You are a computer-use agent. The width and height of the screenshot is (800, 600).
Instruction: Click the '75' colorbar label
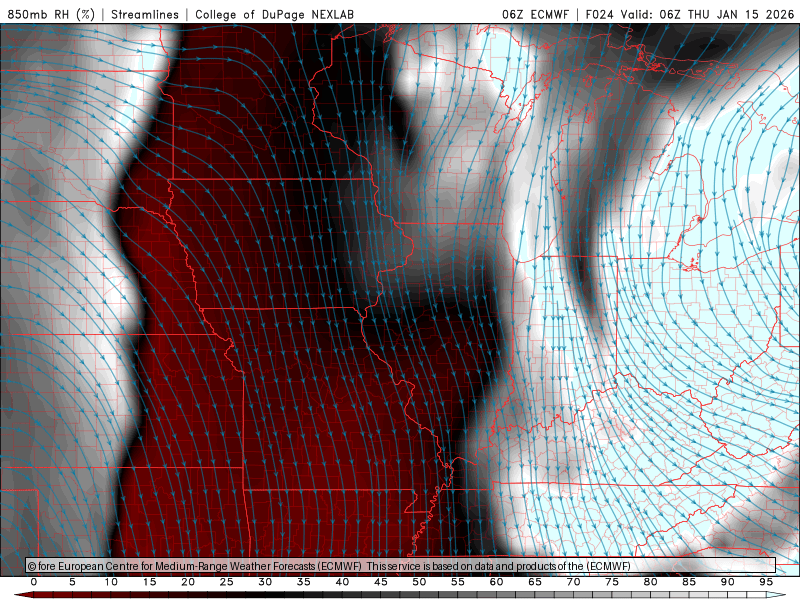click(x=611, y=582)
